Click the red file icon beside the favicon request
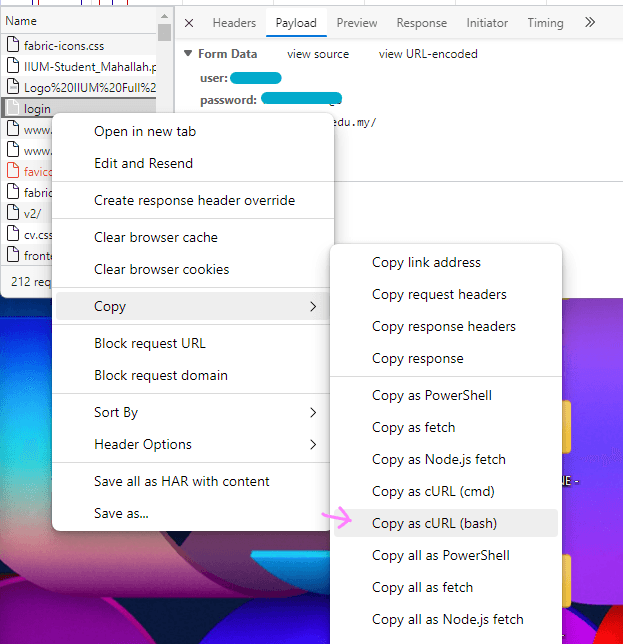The width and height of the screenshot is (623, 644). [x=13, y=170]
